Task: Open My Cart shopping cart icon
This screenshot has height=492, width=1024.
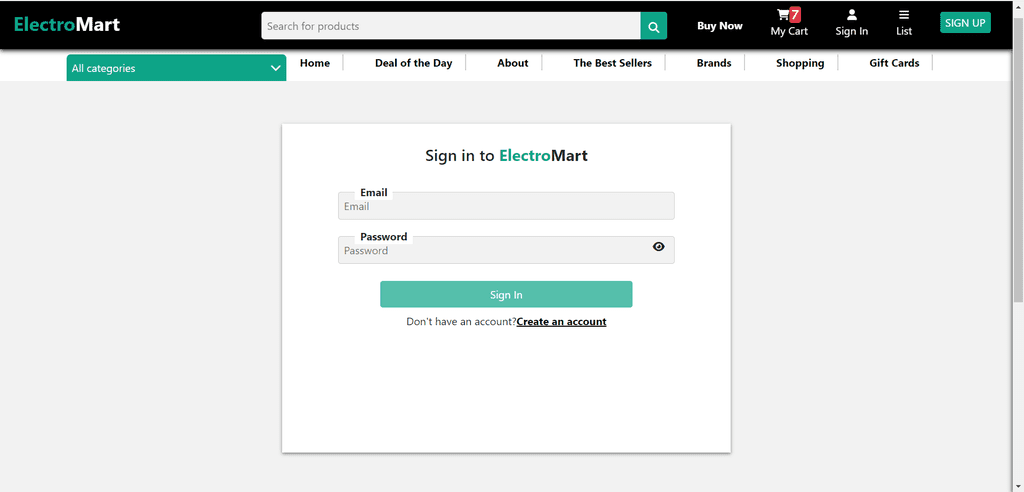Action: click(782, 15)
